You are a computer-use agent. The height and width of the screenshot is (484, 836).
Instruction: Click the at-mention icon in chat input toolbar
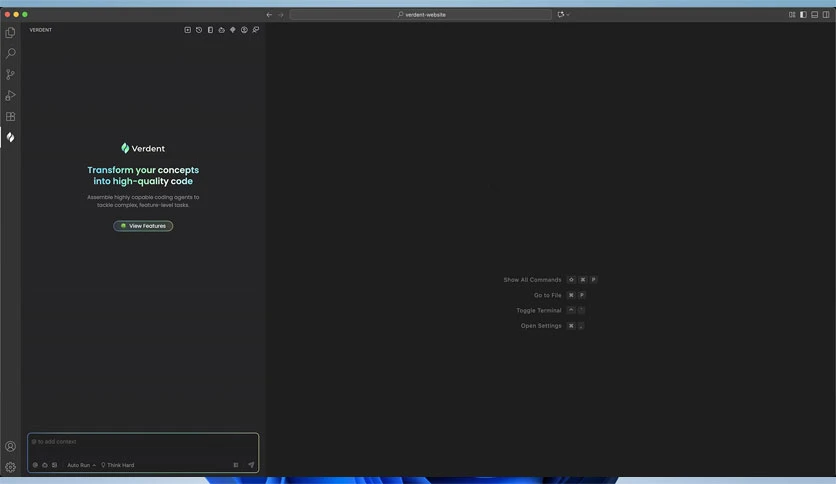tap(35, 465)
